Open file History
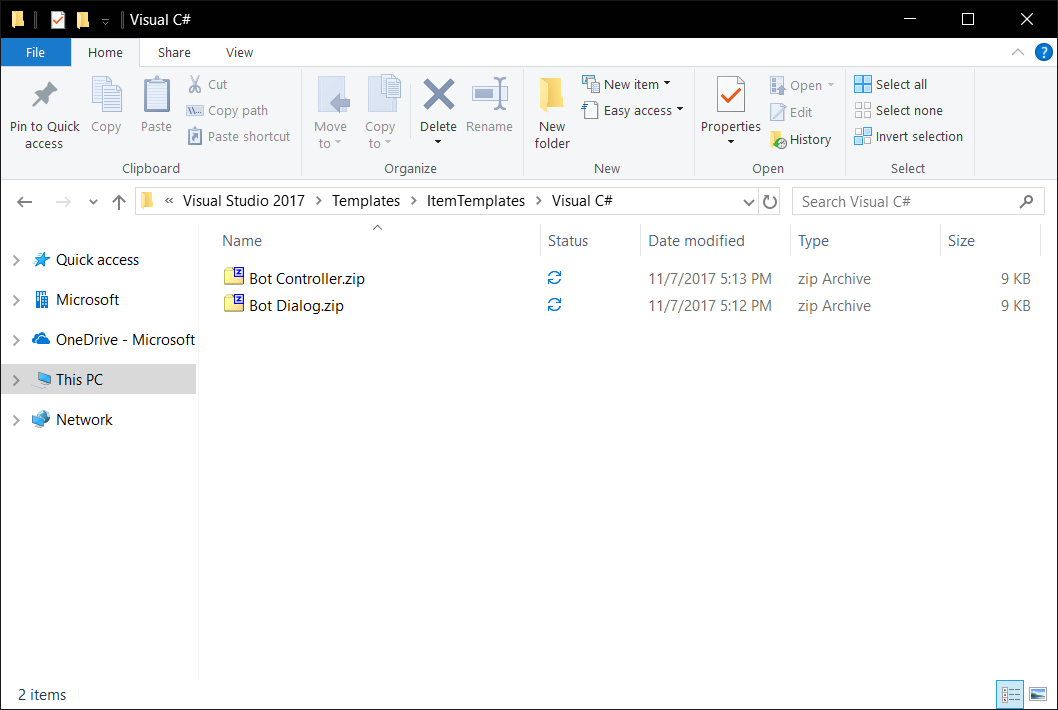 click(800, 140)
